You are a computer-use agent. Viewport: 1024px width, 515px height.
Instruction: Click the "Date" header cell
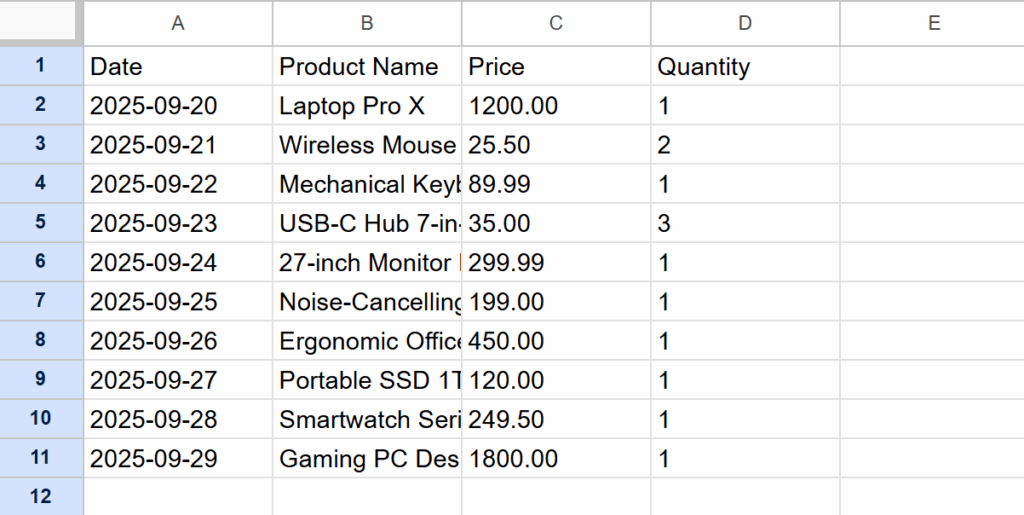point(178,67)
